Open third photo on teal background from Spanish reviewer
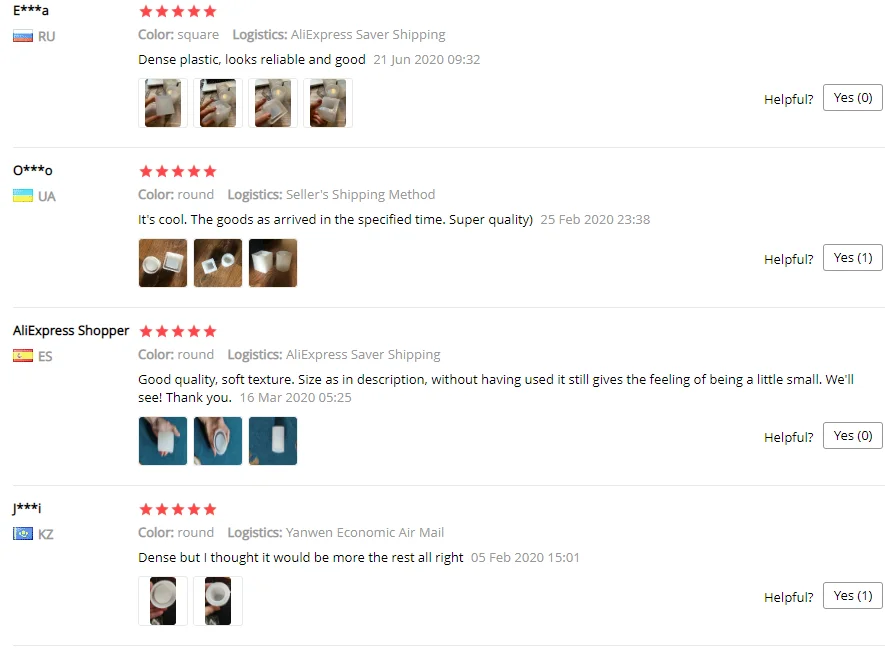Image resolution: width=885 pixels, height=650 pixels. tap(273, 441)
